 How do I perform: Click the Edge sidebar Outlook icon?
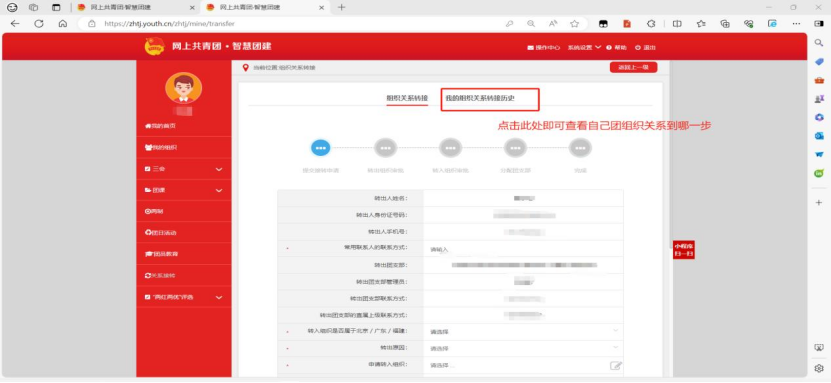pos(819,136)
